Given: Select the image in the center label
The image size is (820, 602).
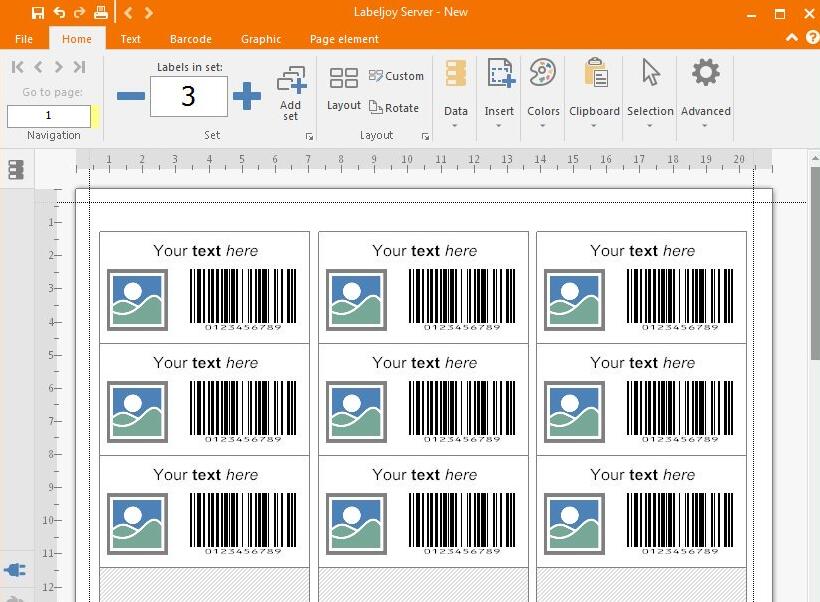Looking at the screenshot, I should click(x=356, y=412).
